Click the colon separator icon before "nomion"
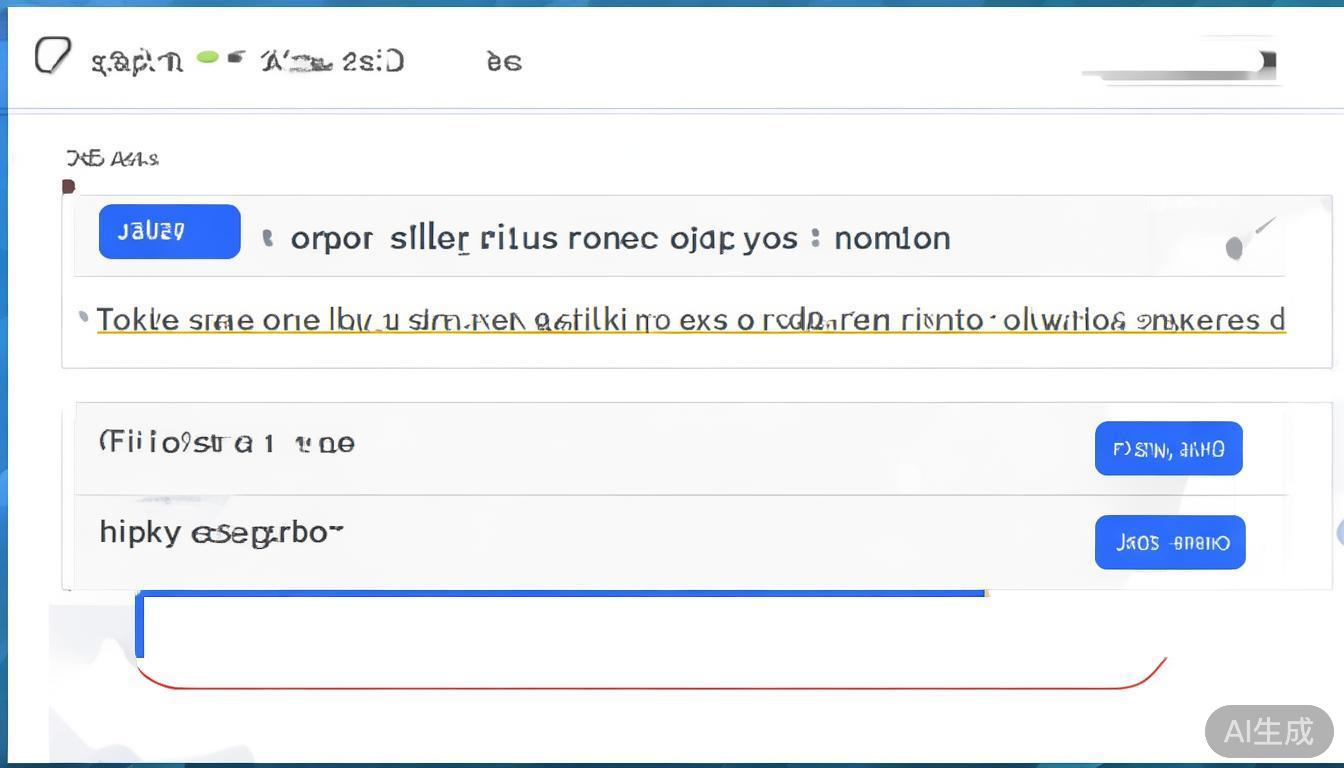 point(816,238)
